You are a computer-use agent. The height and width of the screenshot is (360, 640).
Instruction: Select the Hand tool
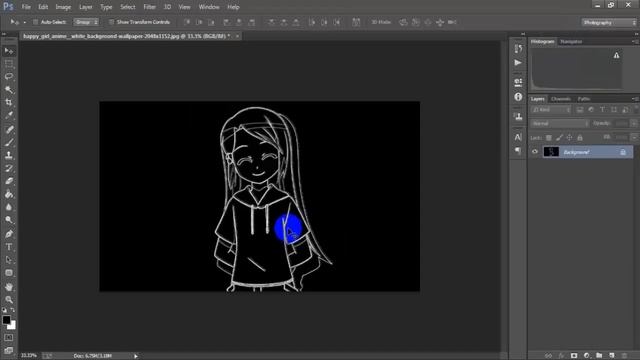click(9, 287)
